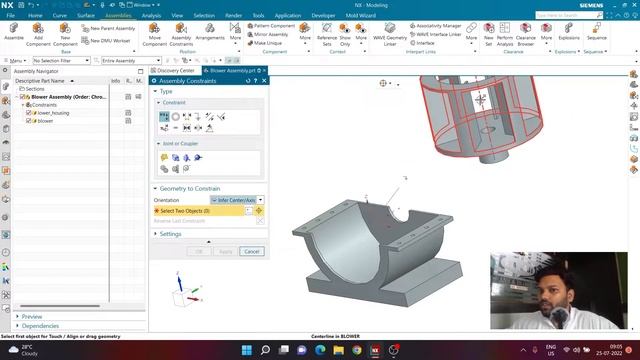Reset the Assembly Constraints dialog
Screen dimensions: 640x360
(248, 81)
